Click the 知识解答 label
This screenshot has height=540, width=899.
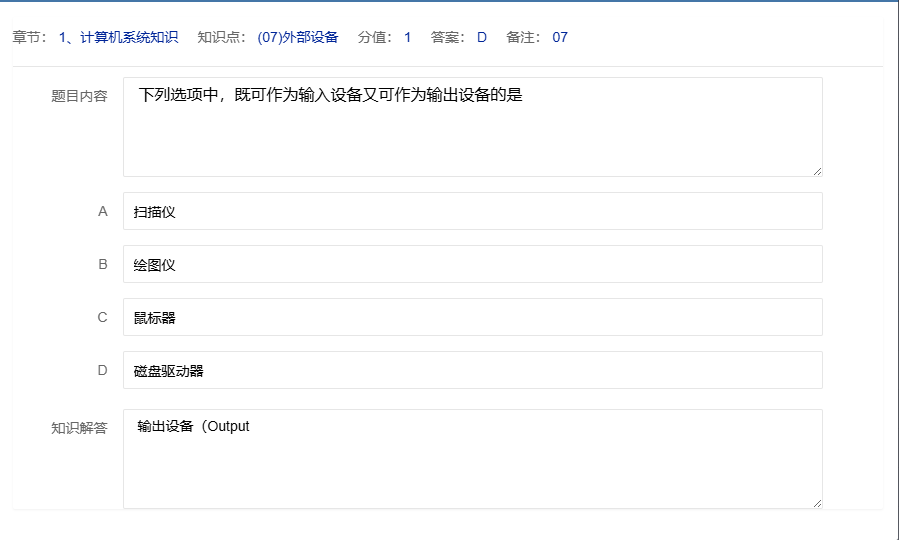tap(79, 428)
